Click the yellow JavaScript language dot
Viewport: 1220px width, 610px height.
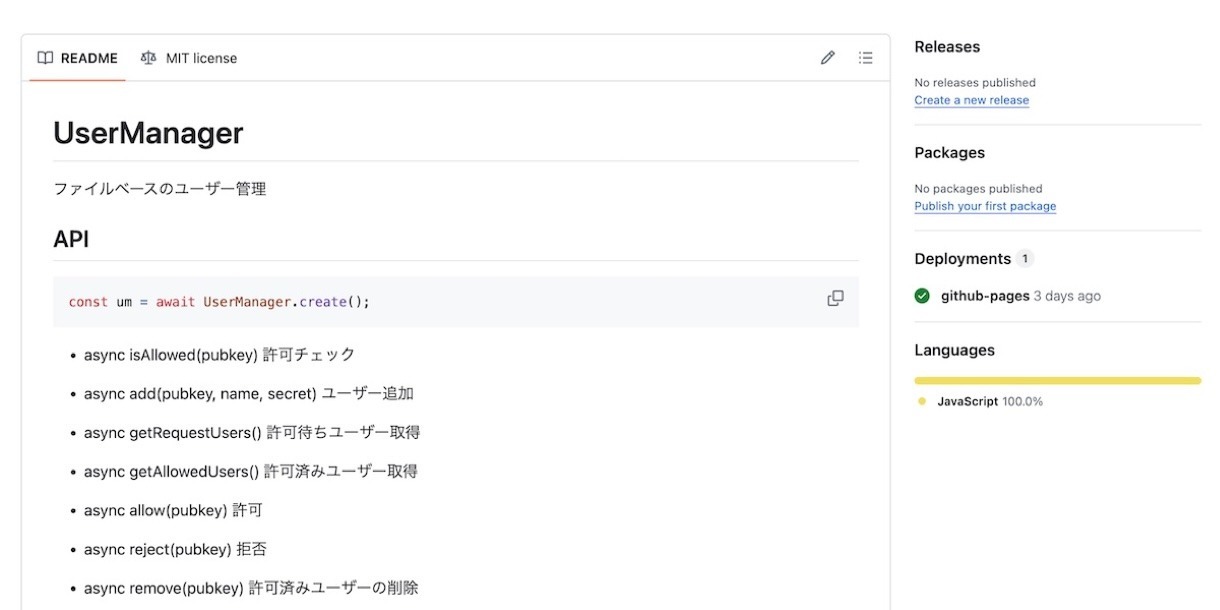(x=922, y=402)
